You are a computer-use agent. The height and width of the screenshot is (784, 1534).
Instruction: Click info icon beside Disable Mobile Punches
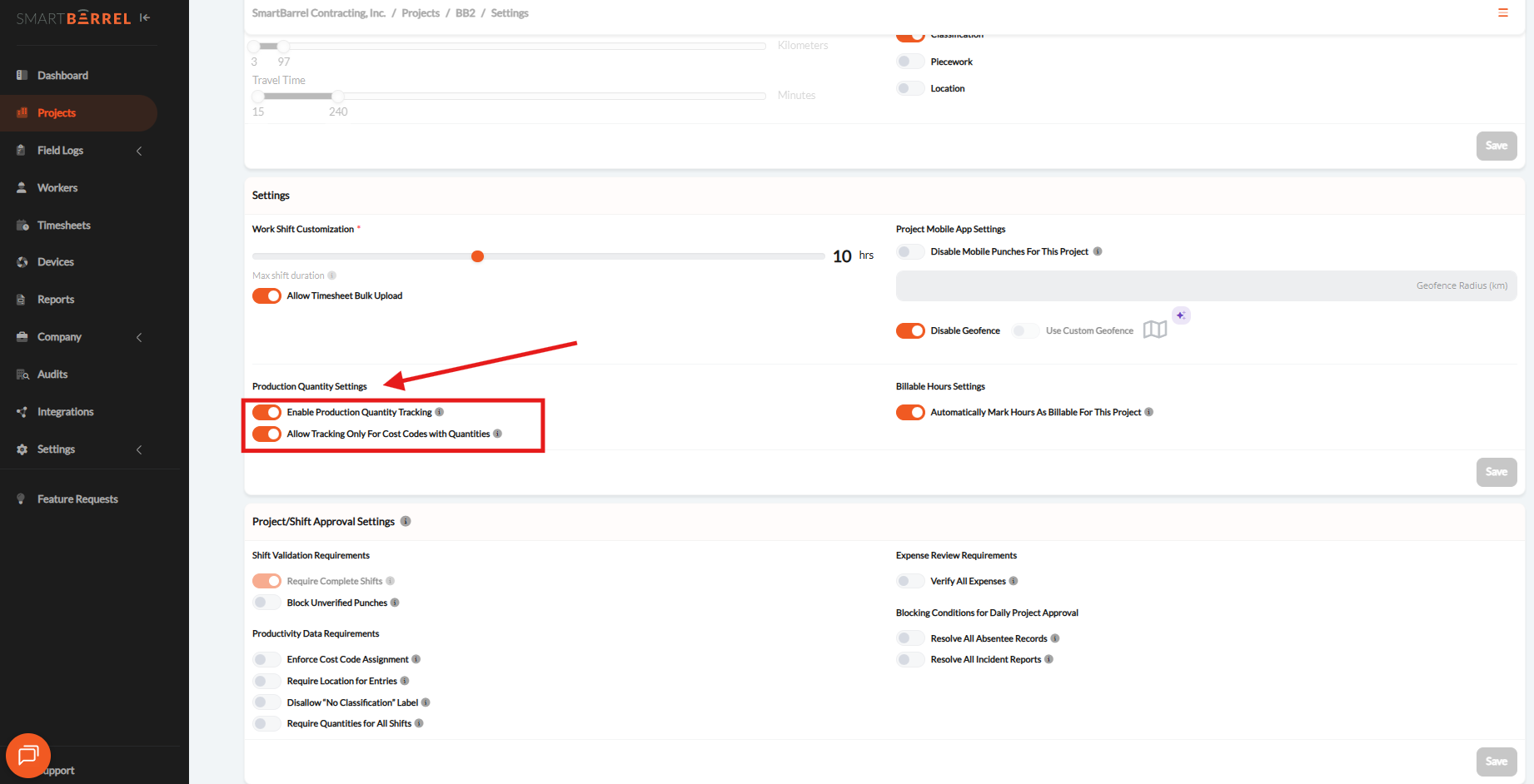pos(1098,251)
